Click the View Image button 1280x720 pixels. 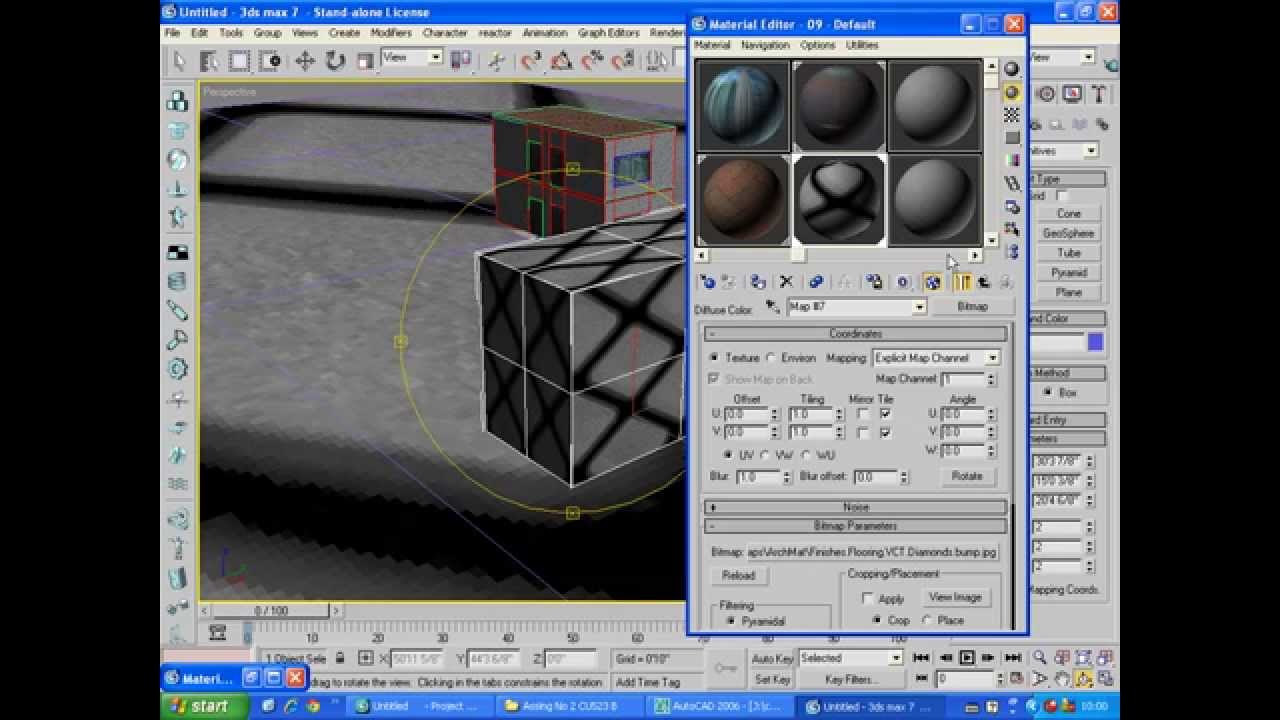tap(955, 597)
